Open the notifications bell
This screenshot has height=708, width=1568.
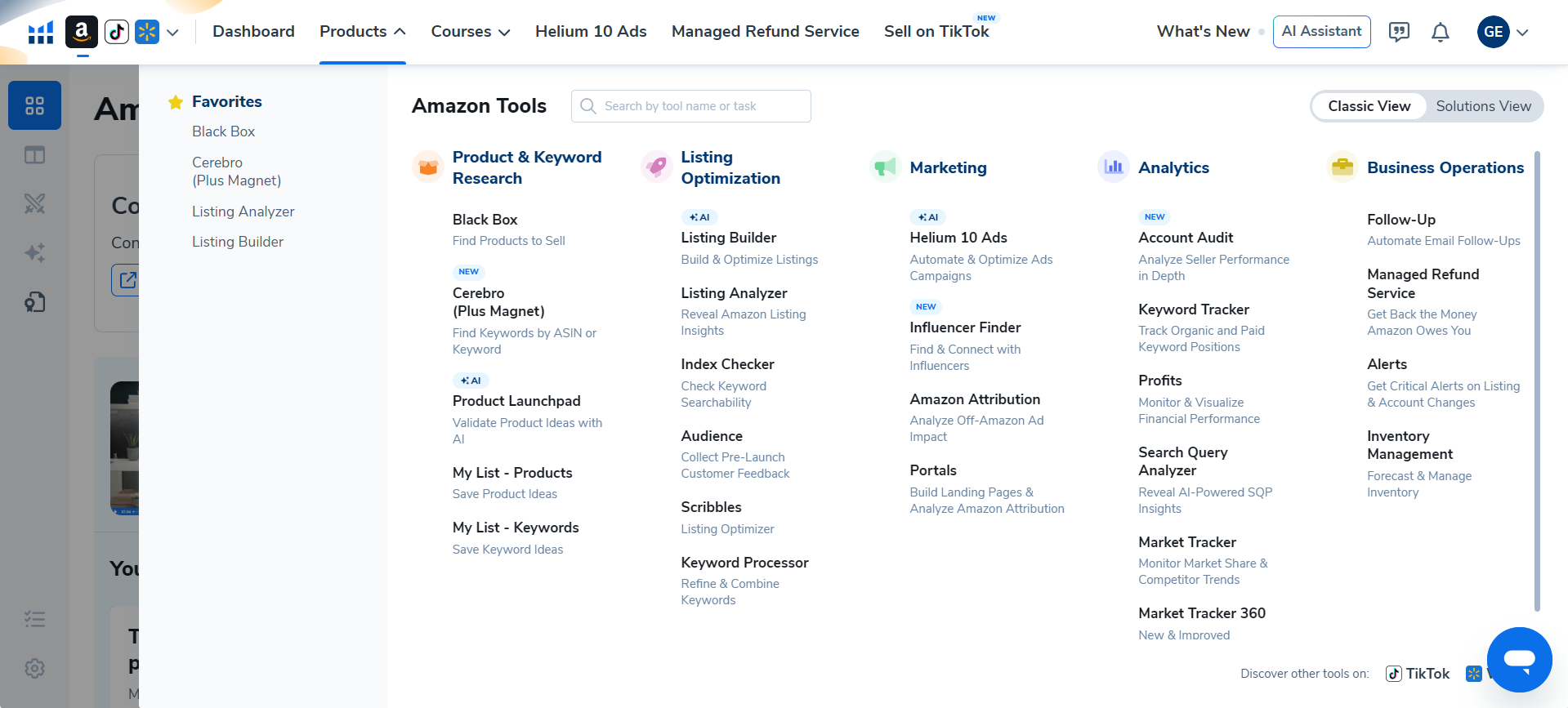click(1440, 32)
